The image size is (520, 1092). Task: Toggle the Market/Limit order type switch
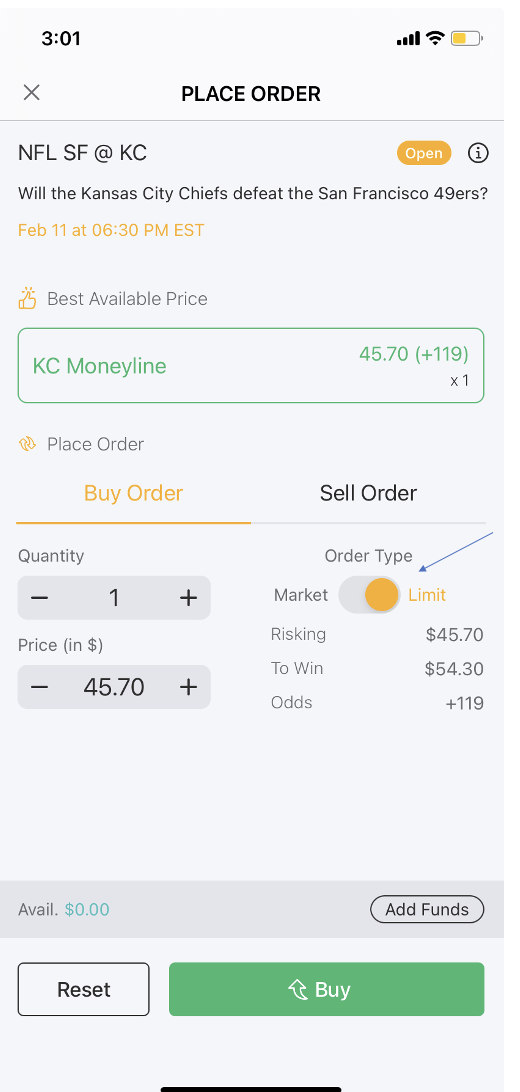[369, 595]
